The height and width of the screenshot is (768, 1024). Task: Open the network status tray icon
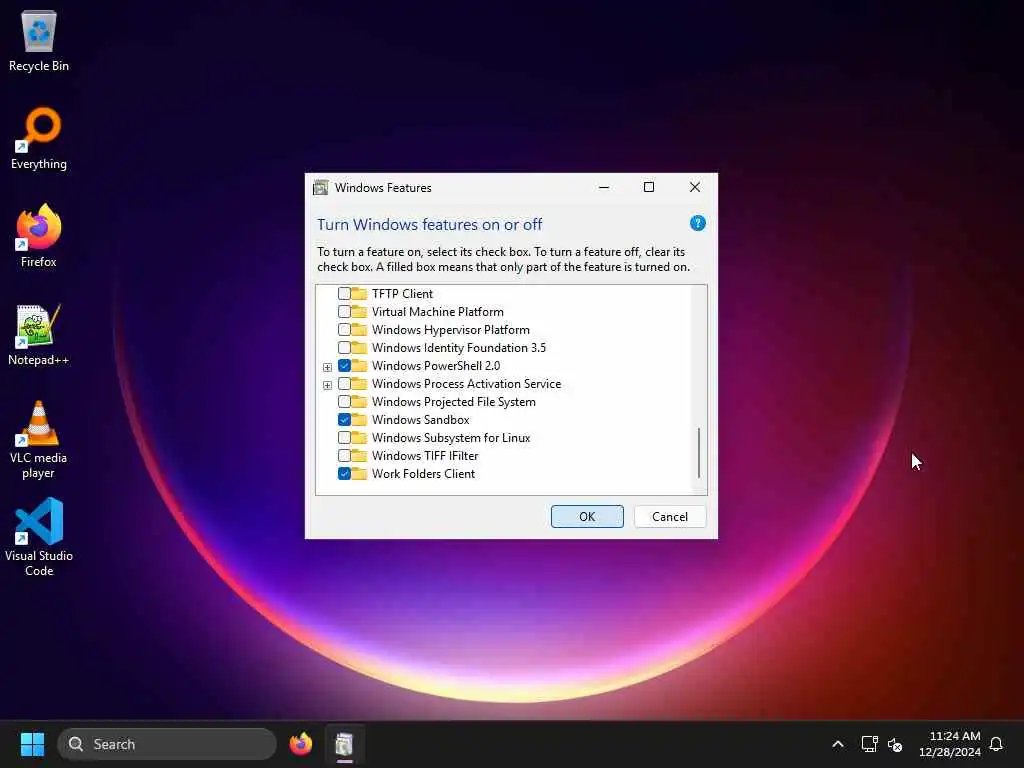tap(869, 744)
